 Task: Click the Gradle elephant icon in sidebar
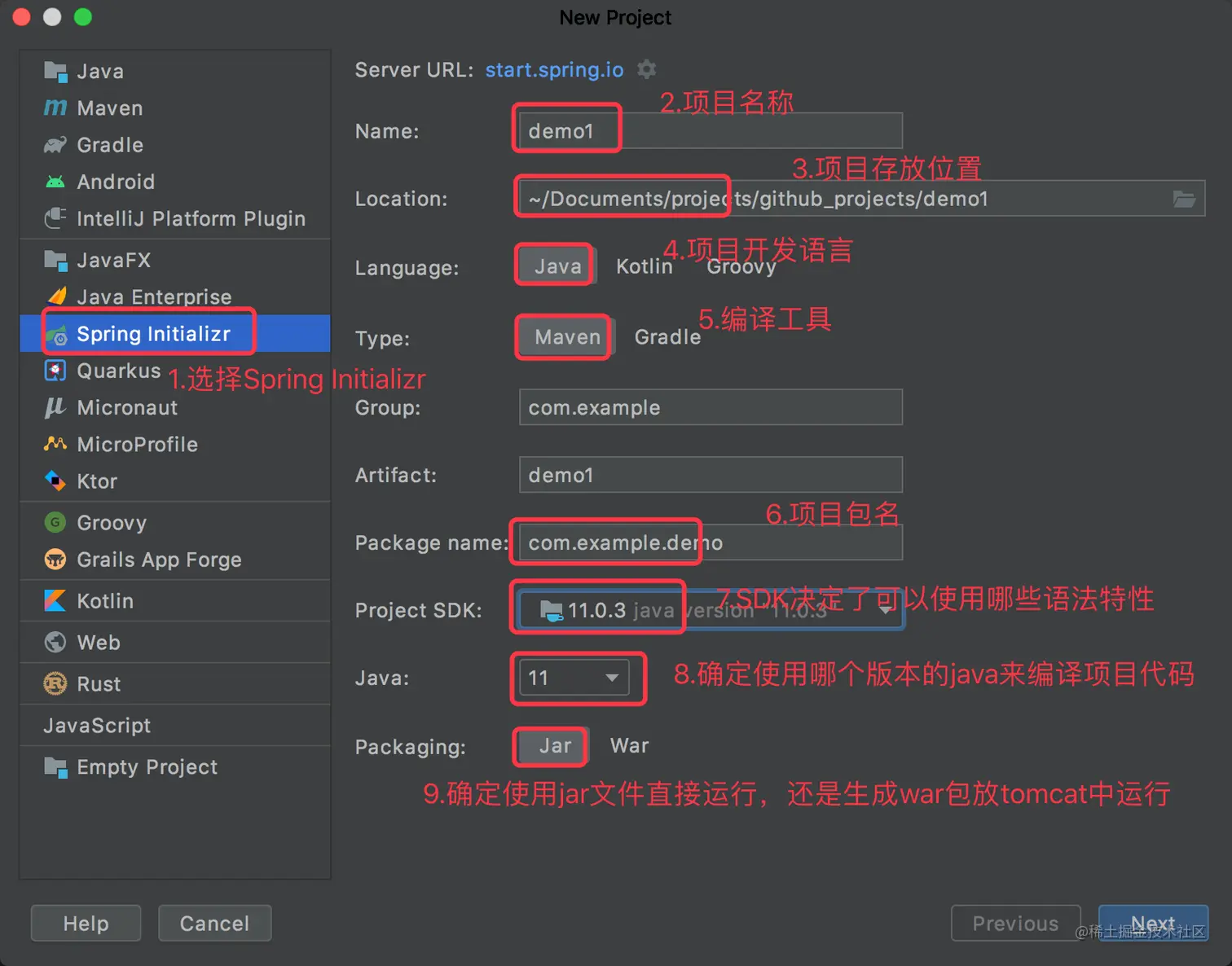55,145
